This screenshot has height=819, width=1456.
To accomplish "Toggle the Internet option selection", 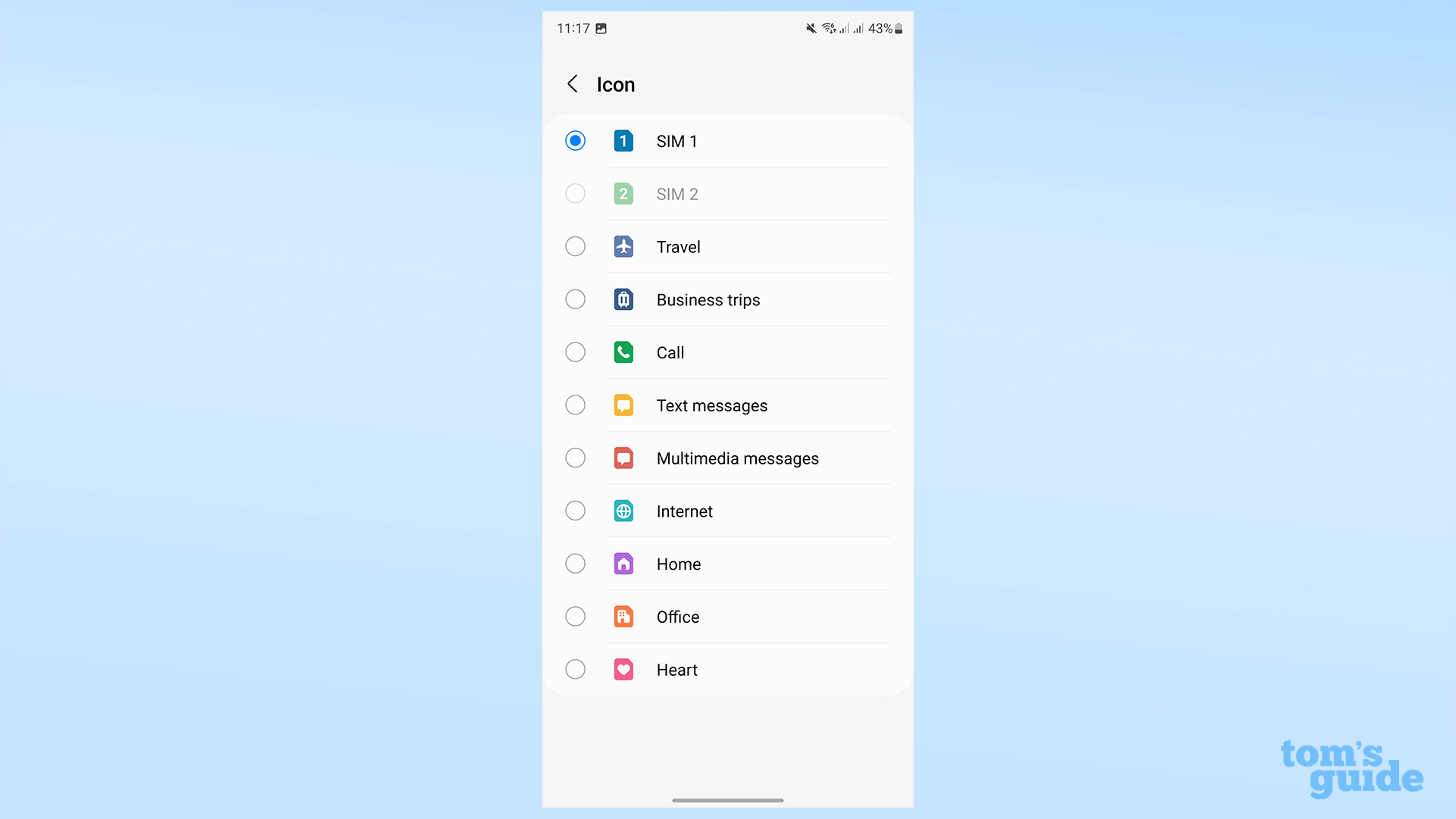I will coord(576,511).
